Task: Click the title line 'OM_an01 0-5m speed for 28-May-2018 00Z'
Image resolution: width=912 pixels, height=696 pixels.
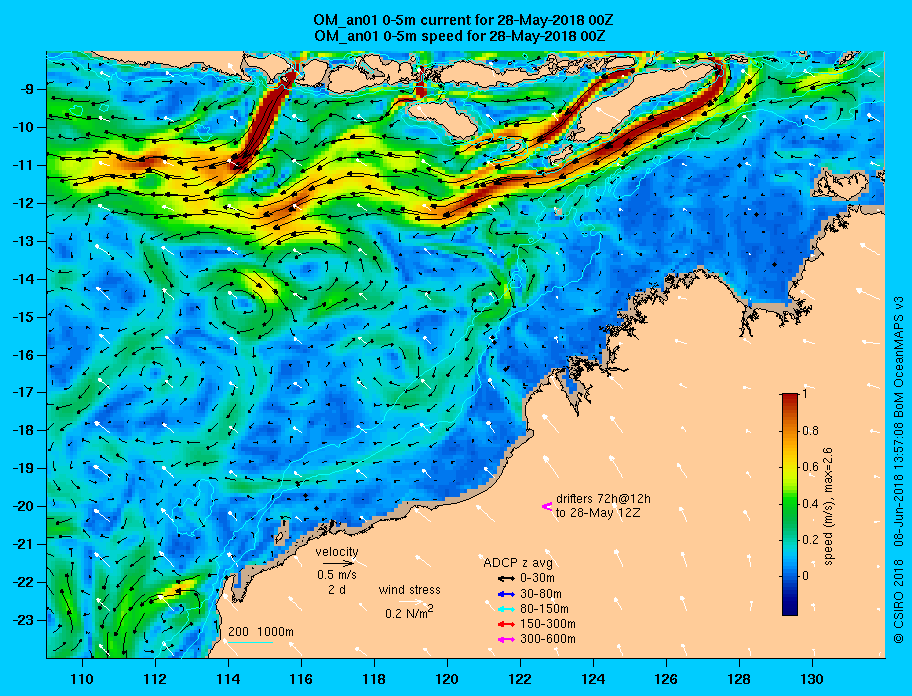Action: [459, 36]
